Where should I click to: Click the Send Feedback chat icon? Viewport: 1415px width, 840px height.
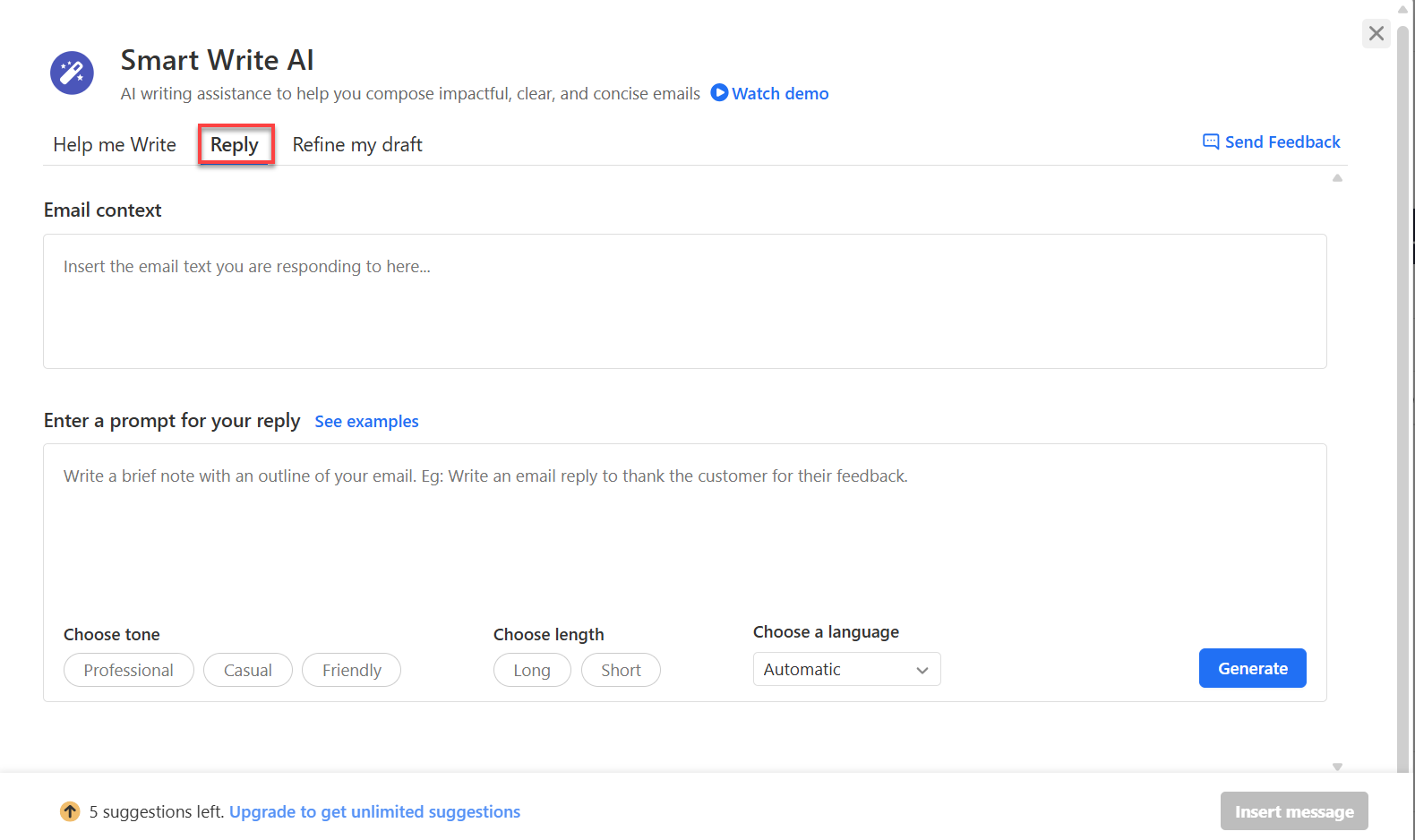pos(1211,141)
